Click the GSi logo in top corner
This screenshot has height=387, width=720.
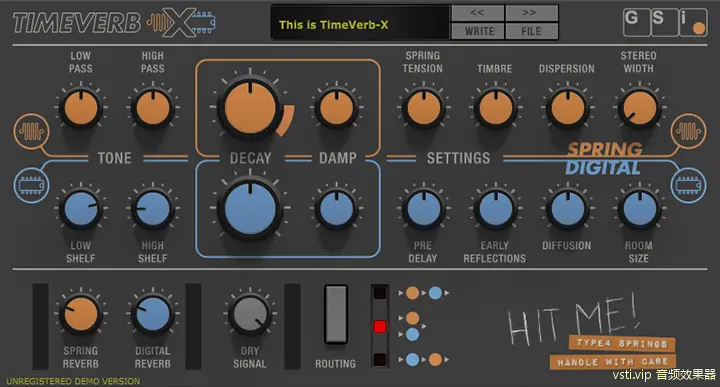[665, 22]
